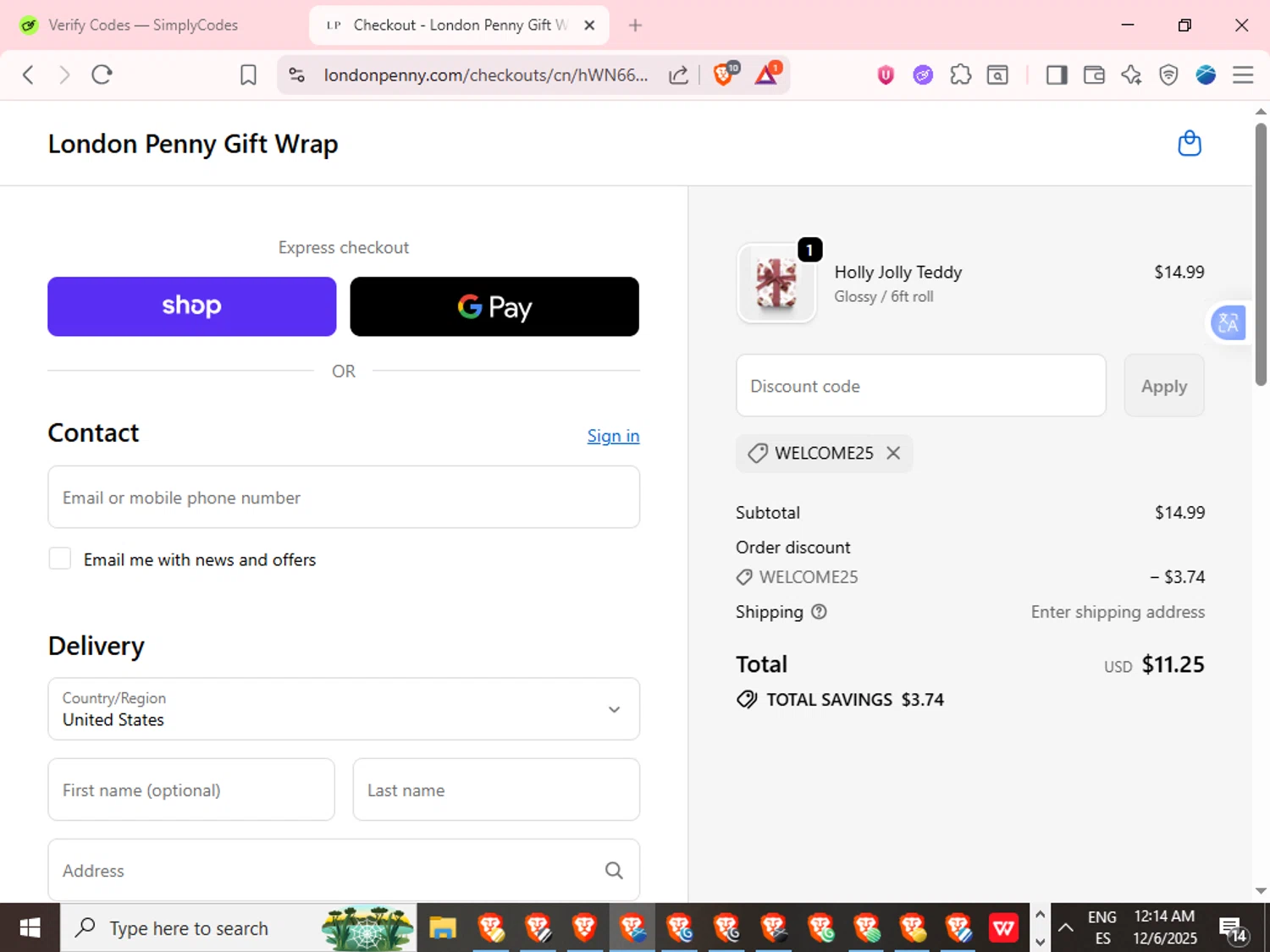Open the cart bag icon

click(x=1190, y=143)
